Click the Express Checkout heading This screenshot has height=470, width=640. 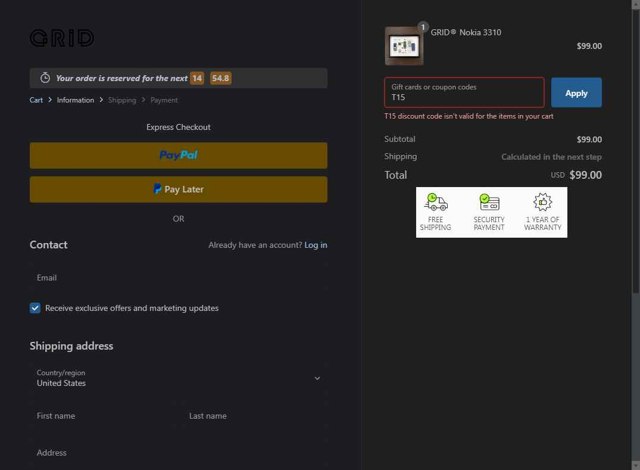pos(178,127)
